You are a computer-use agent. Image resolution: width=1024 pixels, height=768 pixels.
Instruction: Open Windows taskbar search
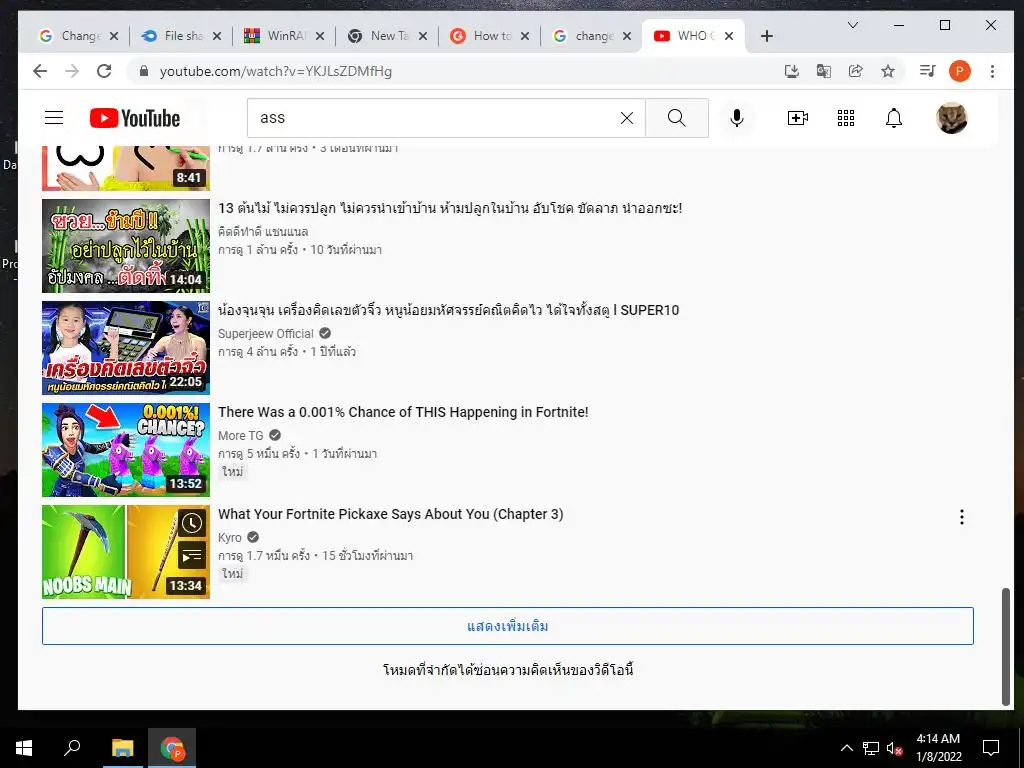click(72, 748)
